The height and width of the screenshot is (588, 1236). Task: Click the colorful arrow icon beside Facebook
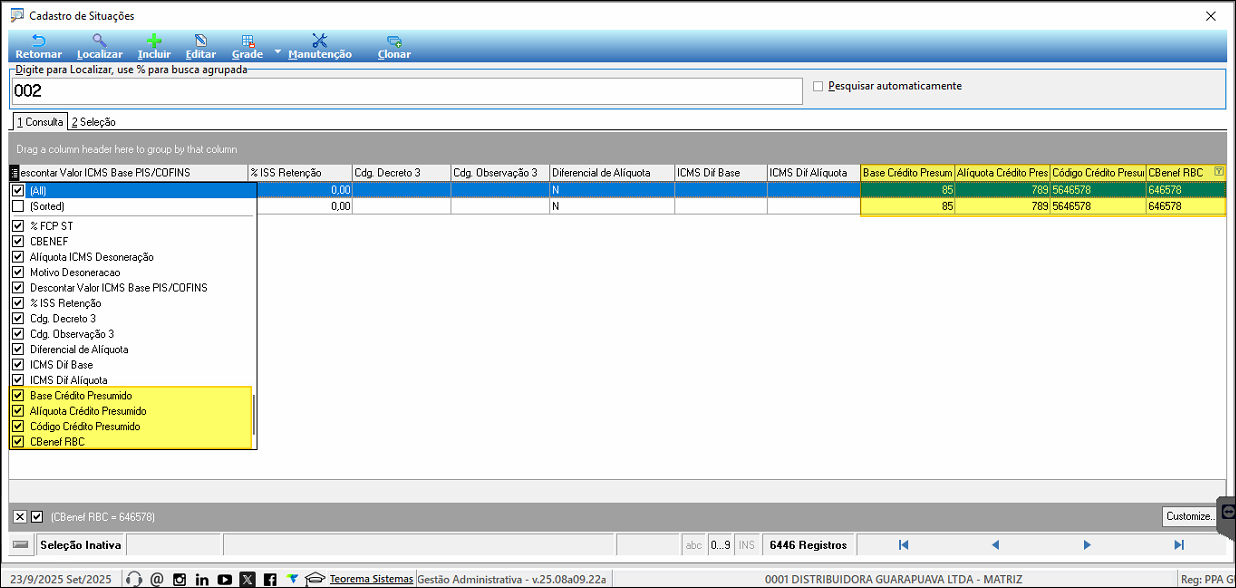coord(292,579)
